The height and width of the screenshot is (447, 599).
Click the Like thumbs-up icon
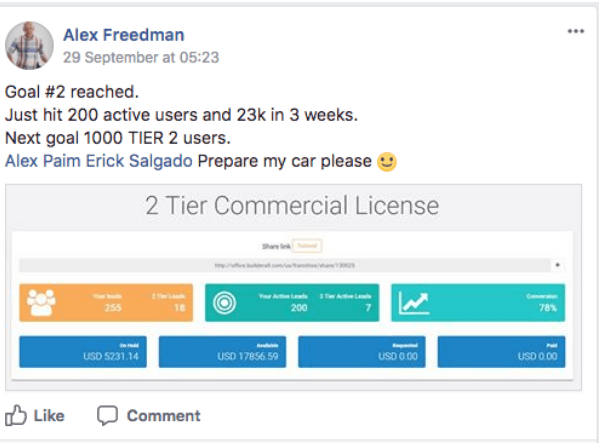click(x=16, y=415)
